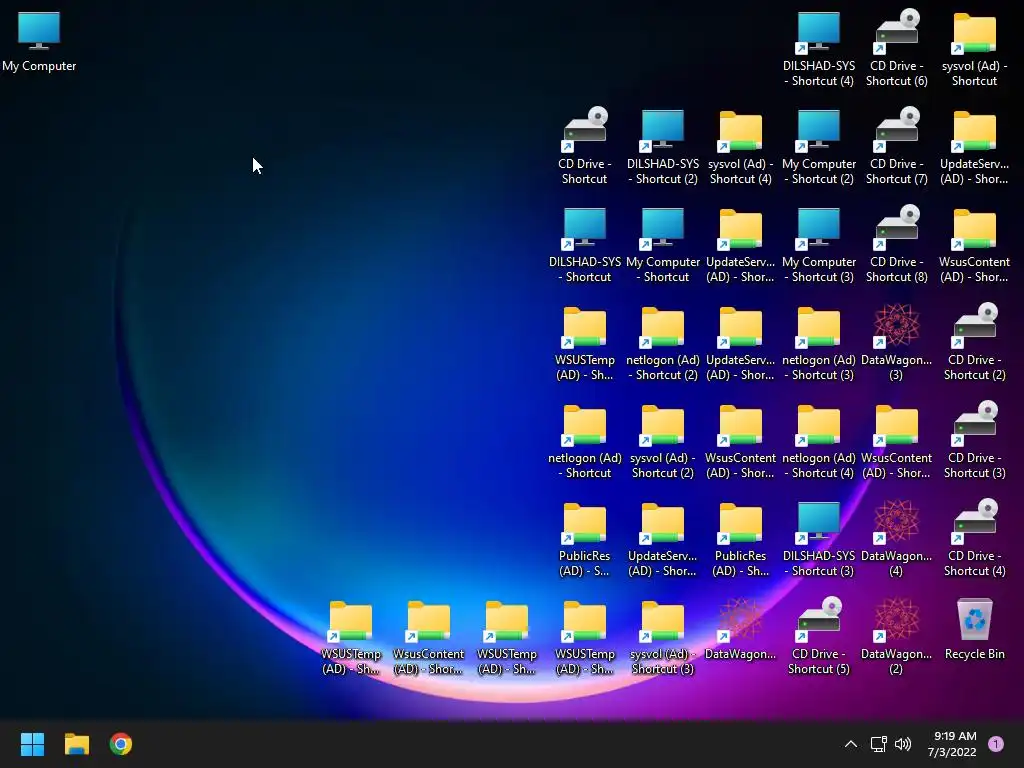Click netlogon (Ad) - Shortcut (4) folder
Image resolution: width=1024 pixels, height=768 pixels.
(x=818, y=441)
